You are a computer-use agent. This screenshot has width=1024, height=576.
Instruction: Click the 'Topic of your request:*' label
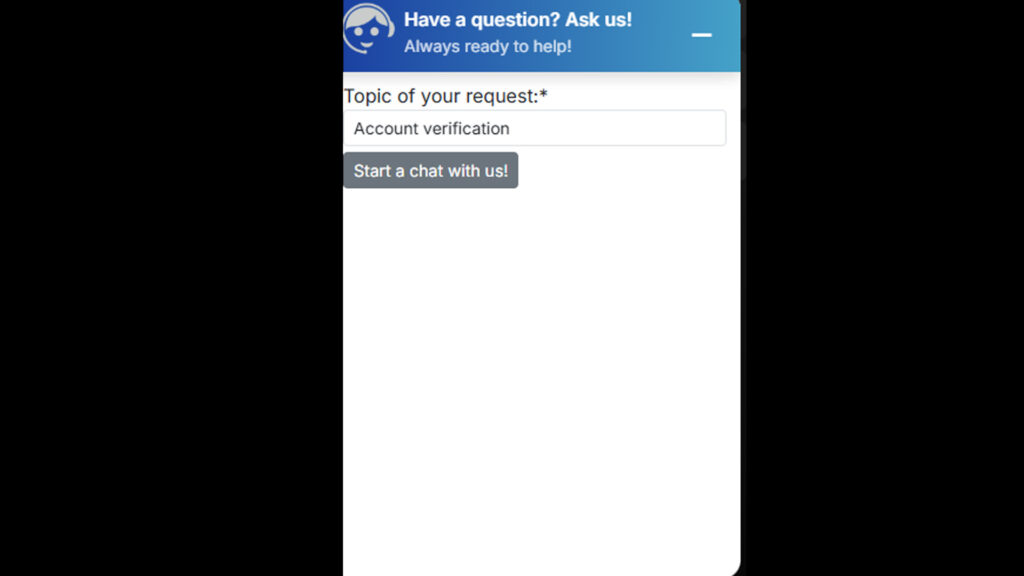445,96
